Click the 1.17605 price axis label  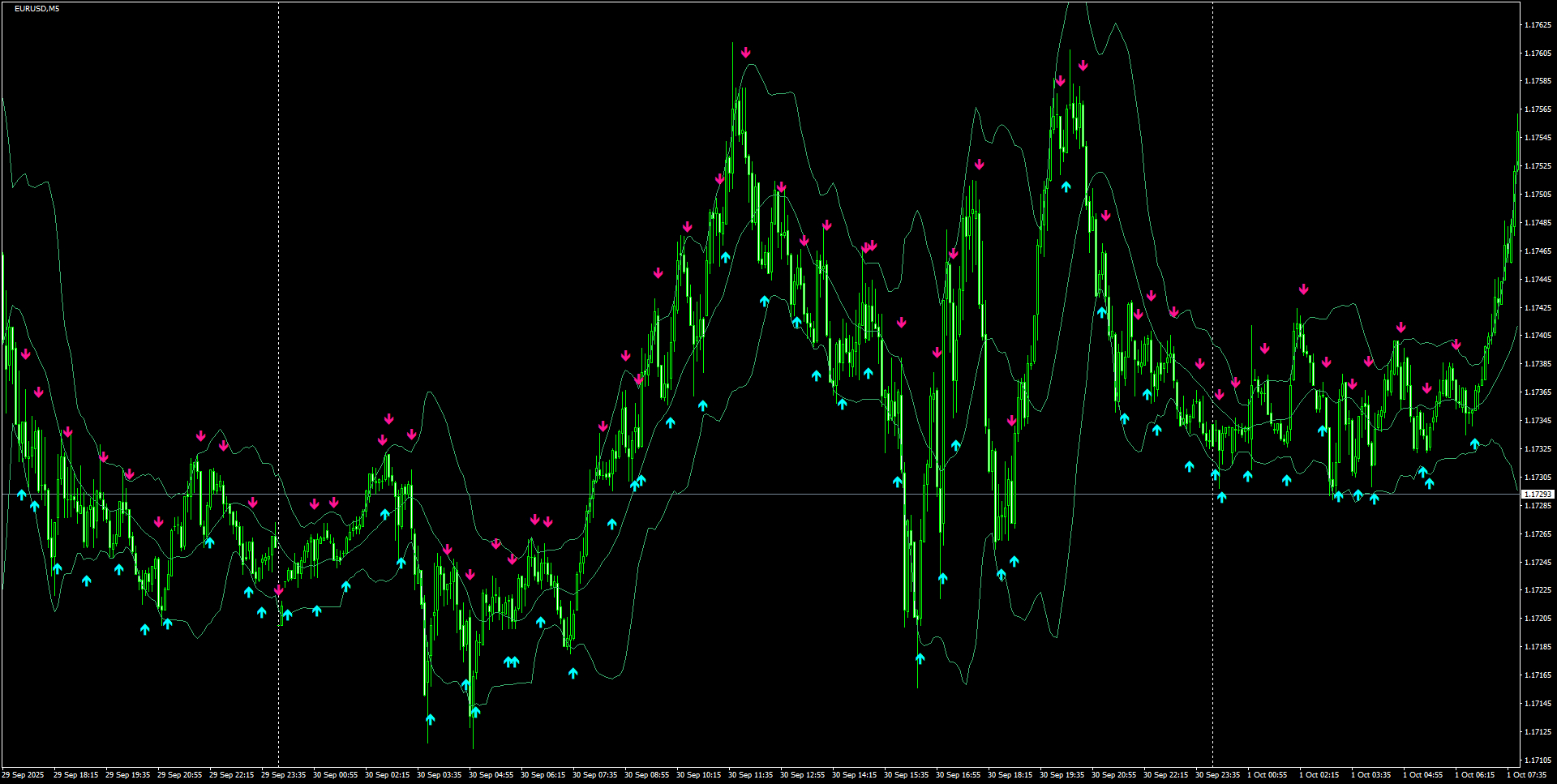[1538, 54]
